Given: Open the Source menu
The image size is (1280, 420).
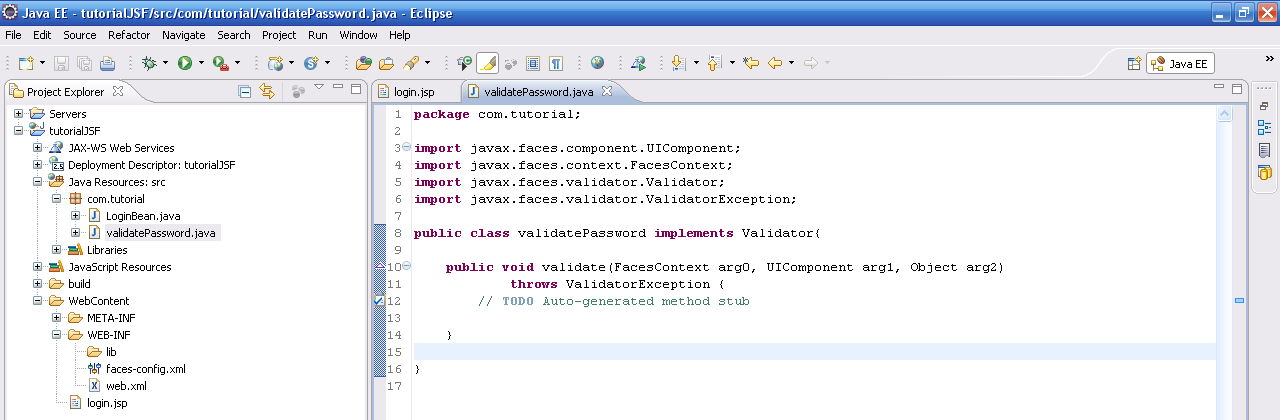Looking at the screenshot, I should pos(80,35).
